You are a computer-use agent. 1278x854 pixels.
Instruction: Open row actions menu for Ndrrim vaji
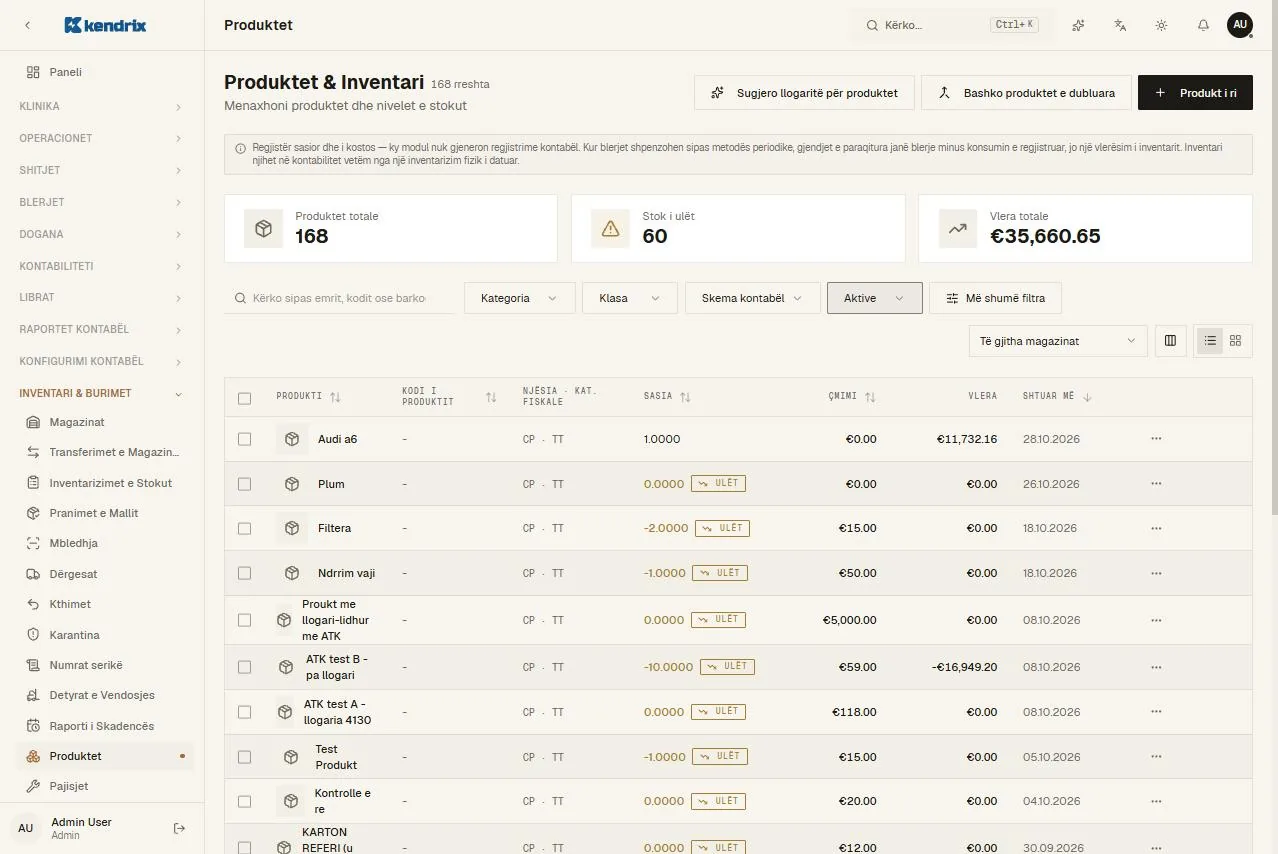[x=1156, y=573]
